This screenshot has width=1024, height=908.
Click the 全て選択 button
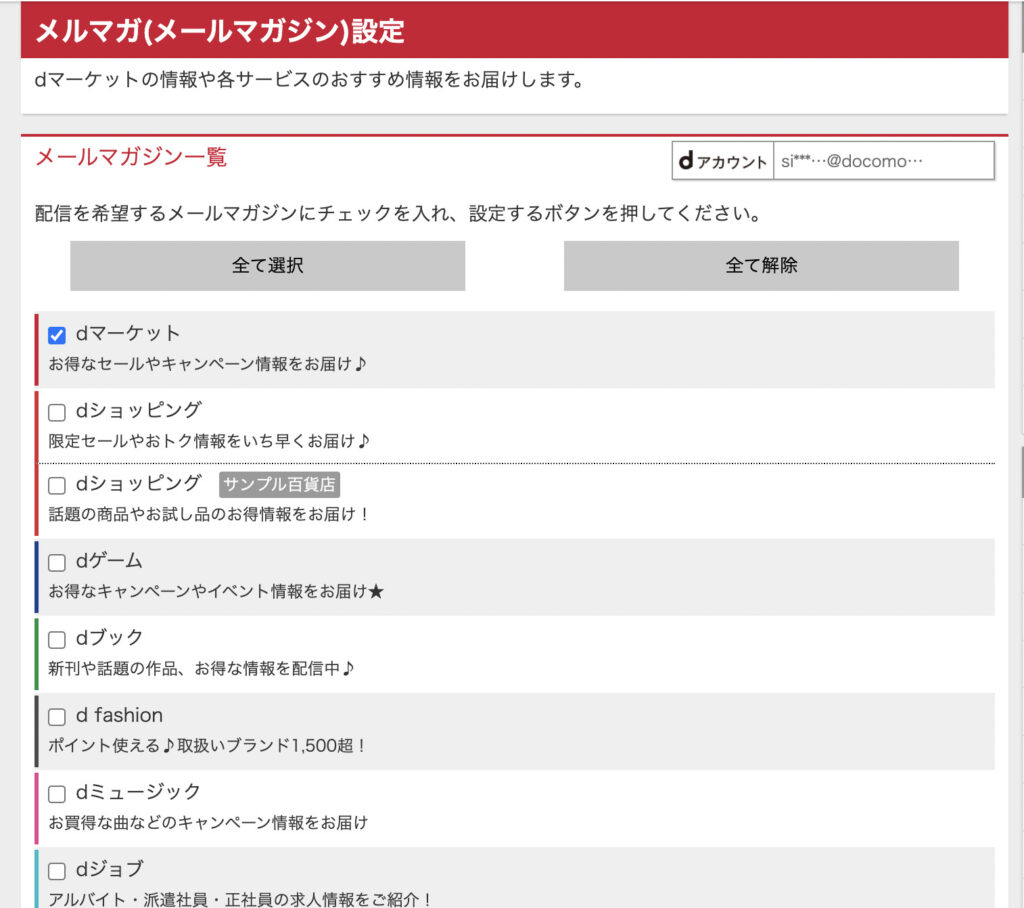(268, 265)
